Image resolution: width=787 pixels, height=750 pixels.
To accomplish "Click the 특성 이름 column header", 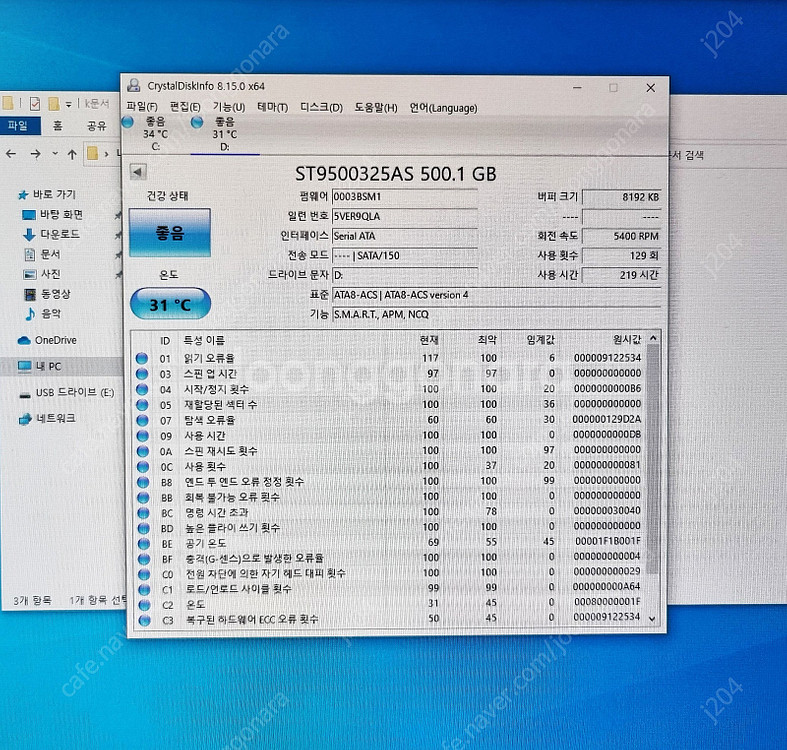I will pos(204,340).
